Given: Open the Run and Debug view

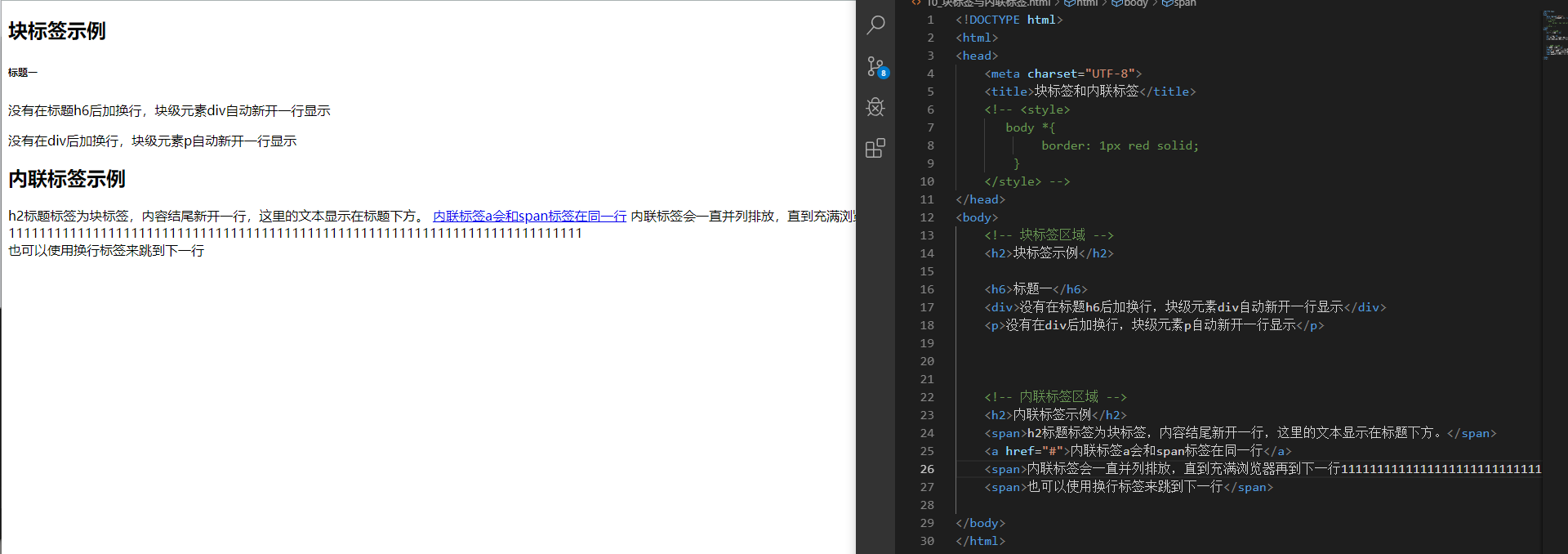Looking at the screenshot, I should coord(875,107).
